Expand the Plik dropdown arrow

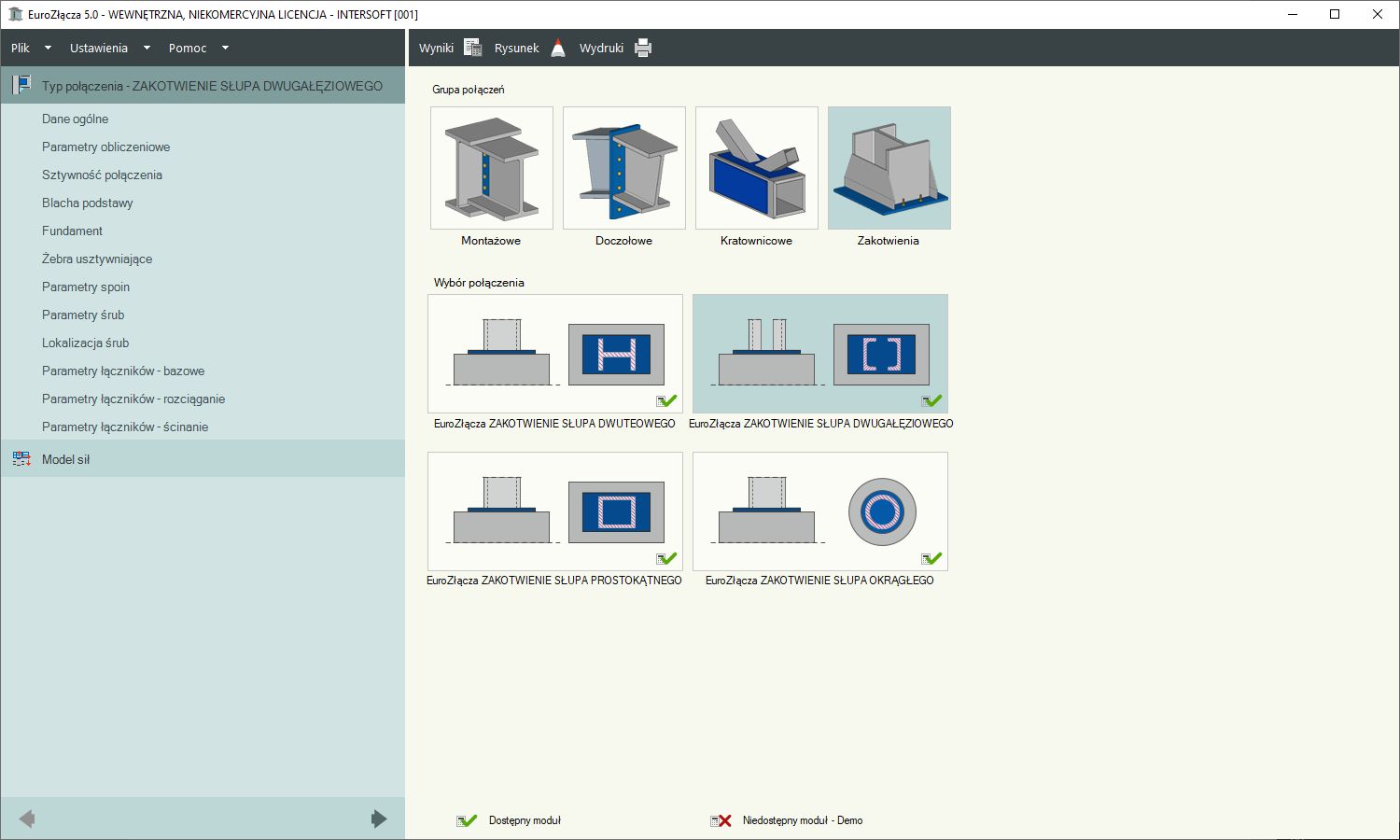point(48,48)
